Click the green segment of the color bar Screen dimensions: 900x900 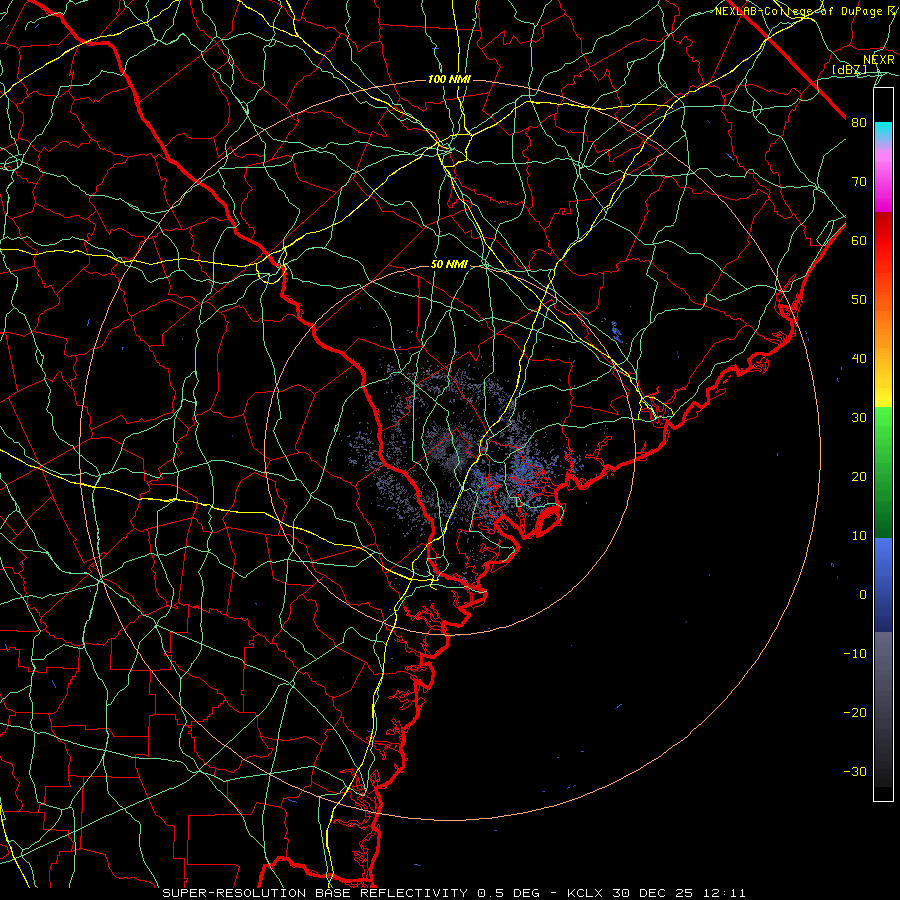883,472
